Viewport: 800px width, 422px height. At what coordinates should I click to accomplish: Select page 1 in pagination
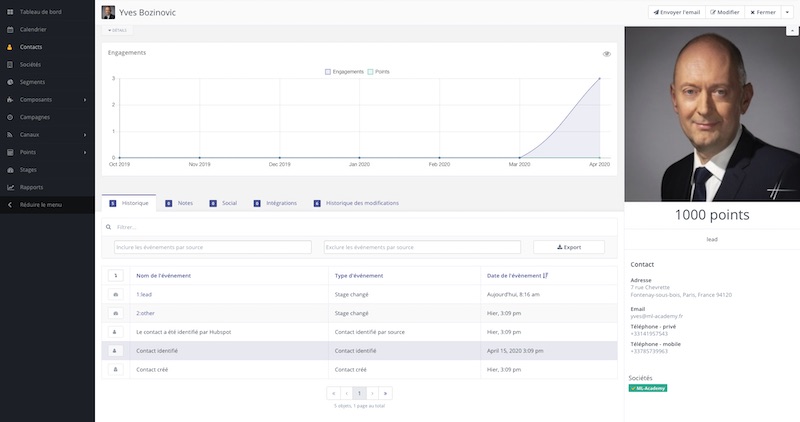(x=359, y=393)
